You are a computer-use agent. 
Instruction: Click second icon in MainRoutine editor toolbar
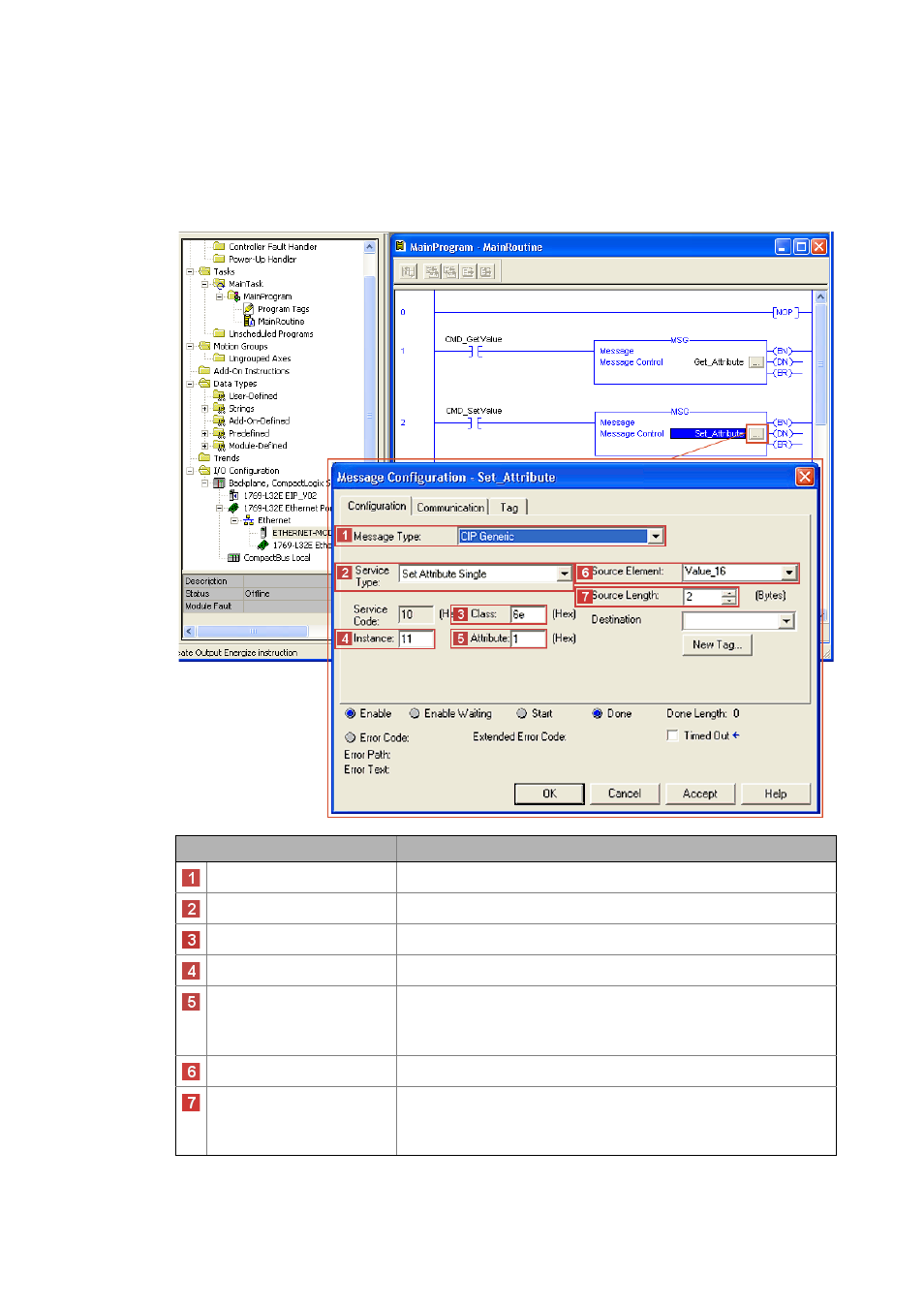coord(432,271)
